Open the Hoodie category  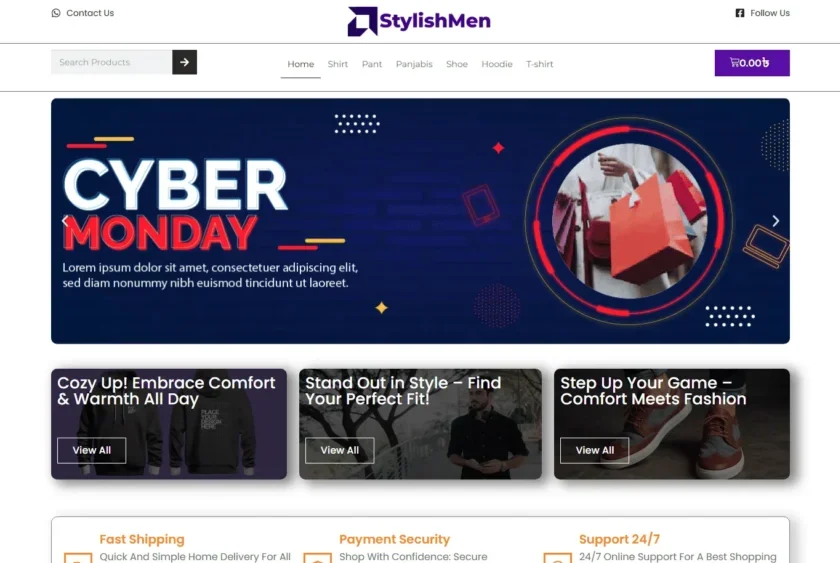[x=497, y=64]
